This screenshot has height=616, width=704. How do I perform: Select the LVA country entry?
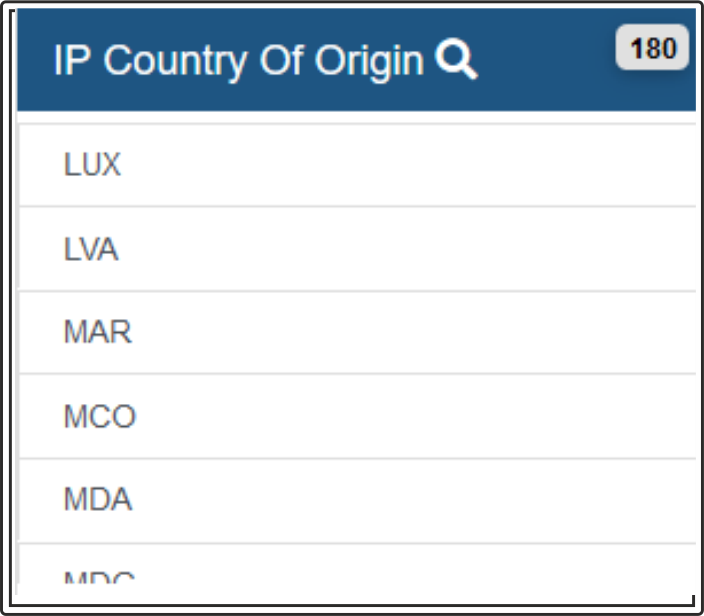[357, 249]
